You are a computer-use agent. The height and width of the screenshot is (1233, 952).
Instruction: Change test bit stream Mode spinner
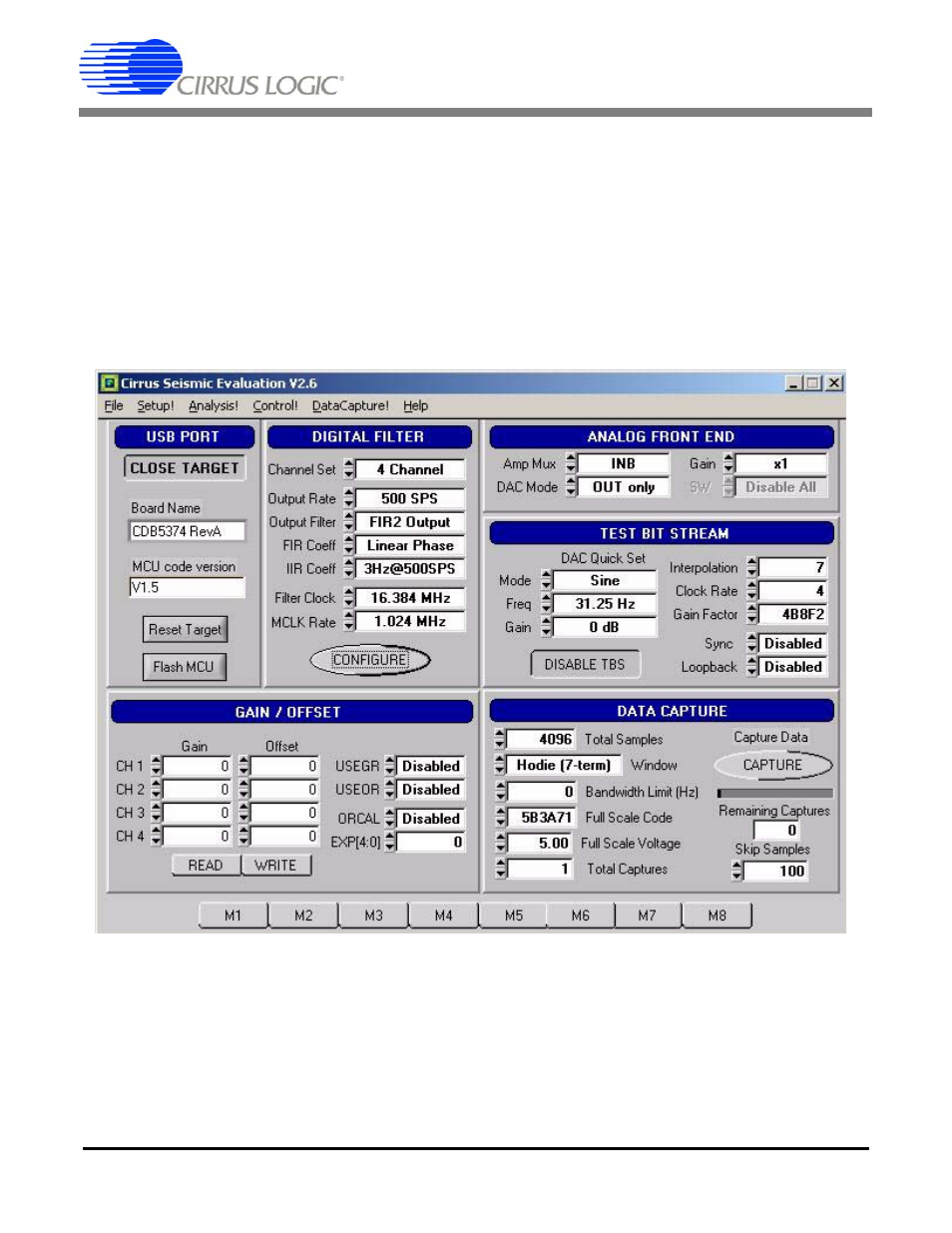tap(547, 581)
